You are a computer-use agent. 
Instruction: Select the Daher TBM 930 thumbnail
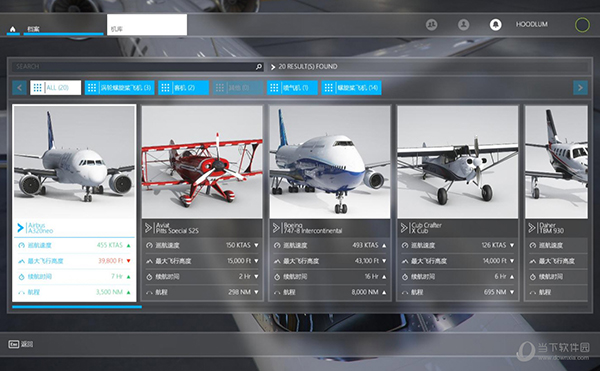click(556, 162)
